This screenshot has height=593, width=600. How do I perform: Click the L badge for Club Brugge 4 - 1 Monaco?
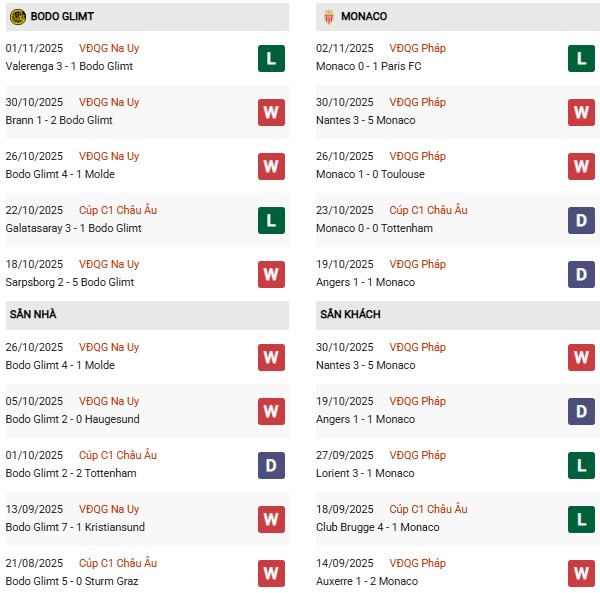582,519
